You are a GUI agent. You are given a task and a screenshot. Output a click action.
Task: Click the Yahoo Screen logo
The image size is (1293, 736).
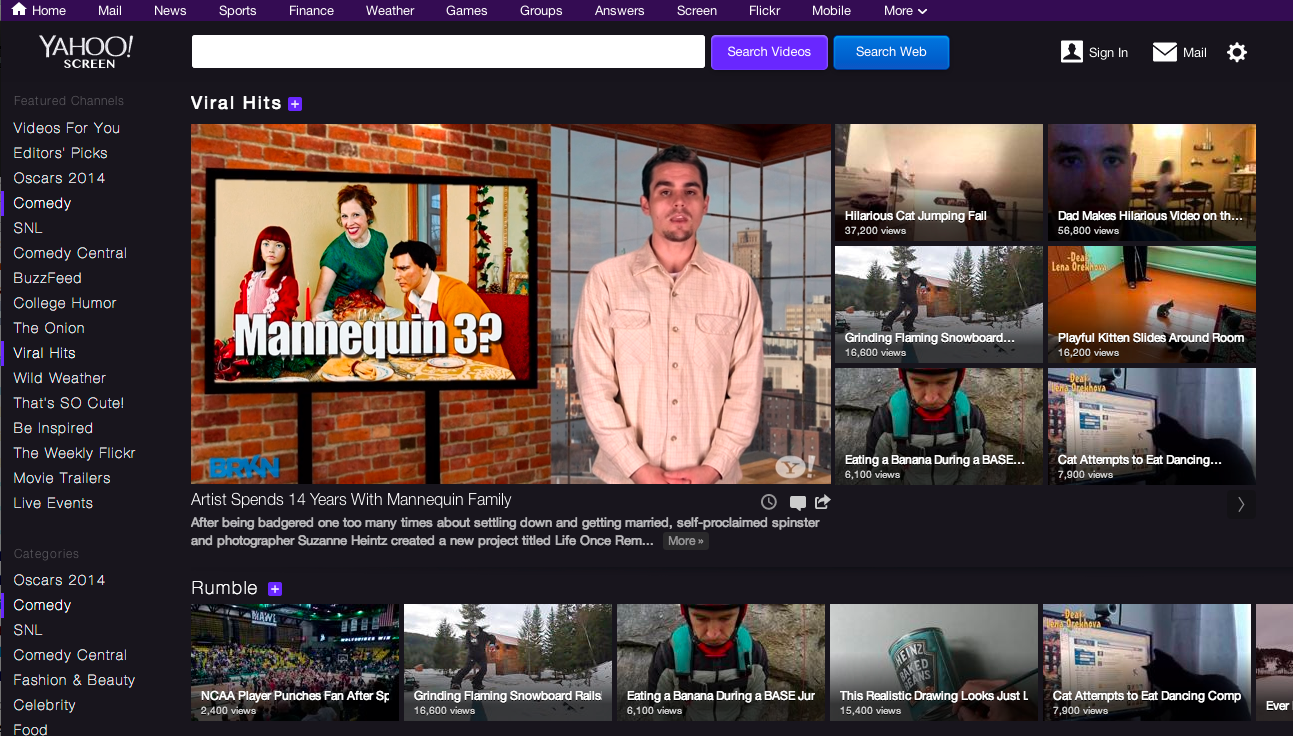click(x=87, y=51)
